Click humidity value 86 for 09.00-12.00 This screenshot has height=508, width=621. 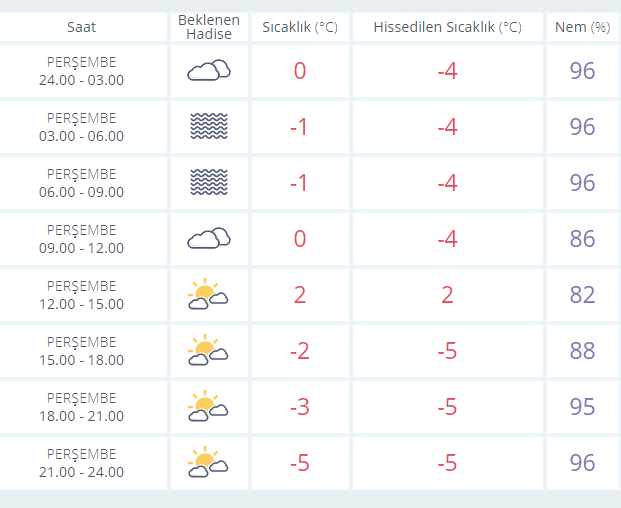point(582,239)
